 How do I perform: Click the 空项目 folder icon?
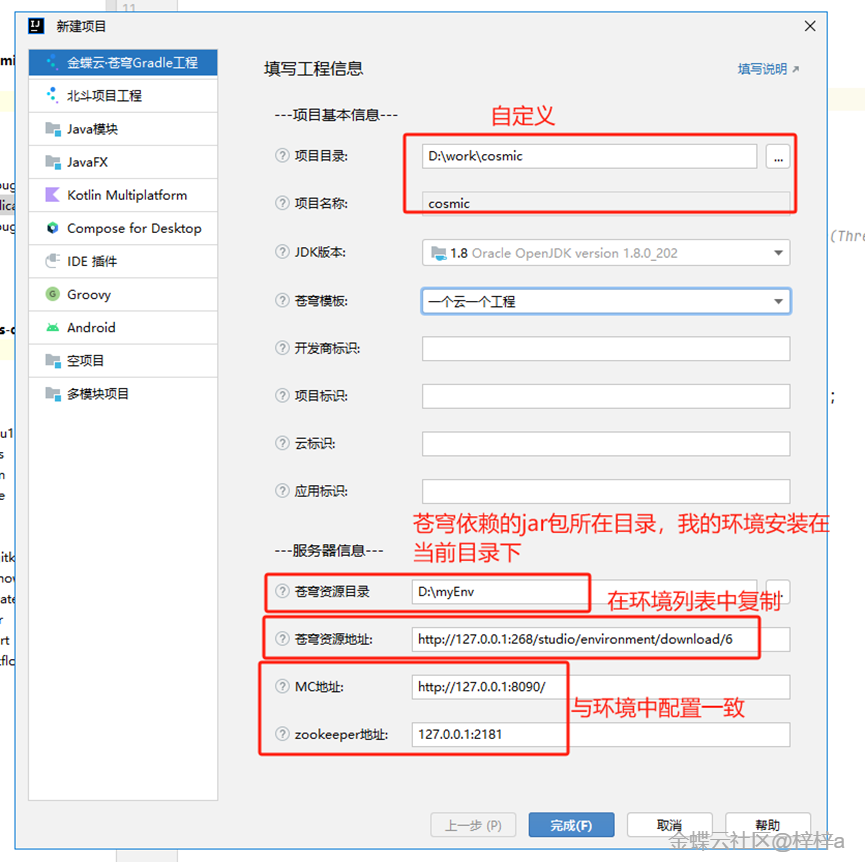point(53,360)
